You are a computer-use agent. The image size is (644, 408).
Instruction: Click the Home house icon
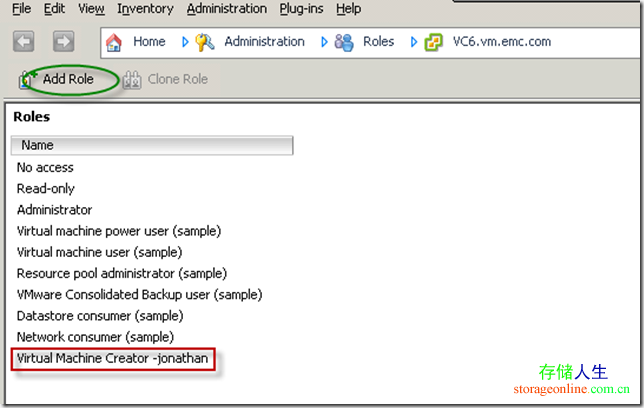click(x=114, y=42)
